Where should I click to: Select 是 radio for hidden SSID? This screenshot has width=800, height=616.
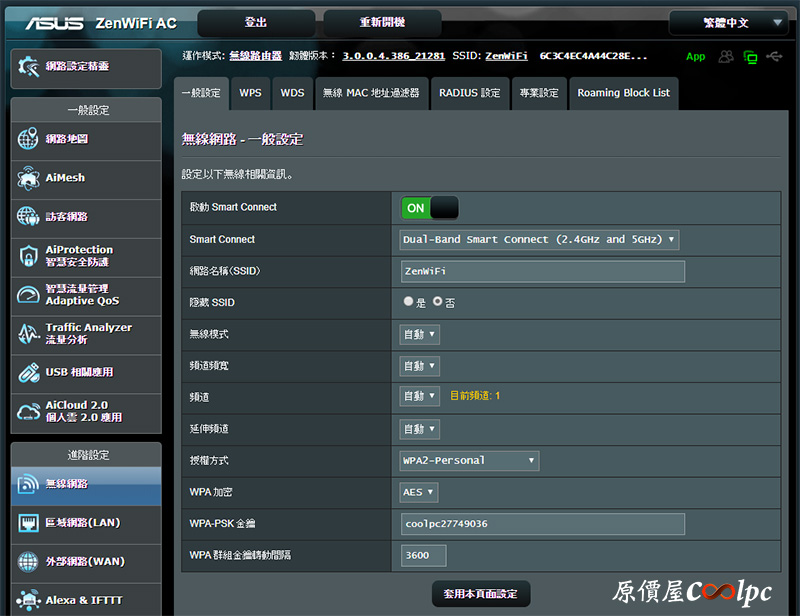point(408,301)
